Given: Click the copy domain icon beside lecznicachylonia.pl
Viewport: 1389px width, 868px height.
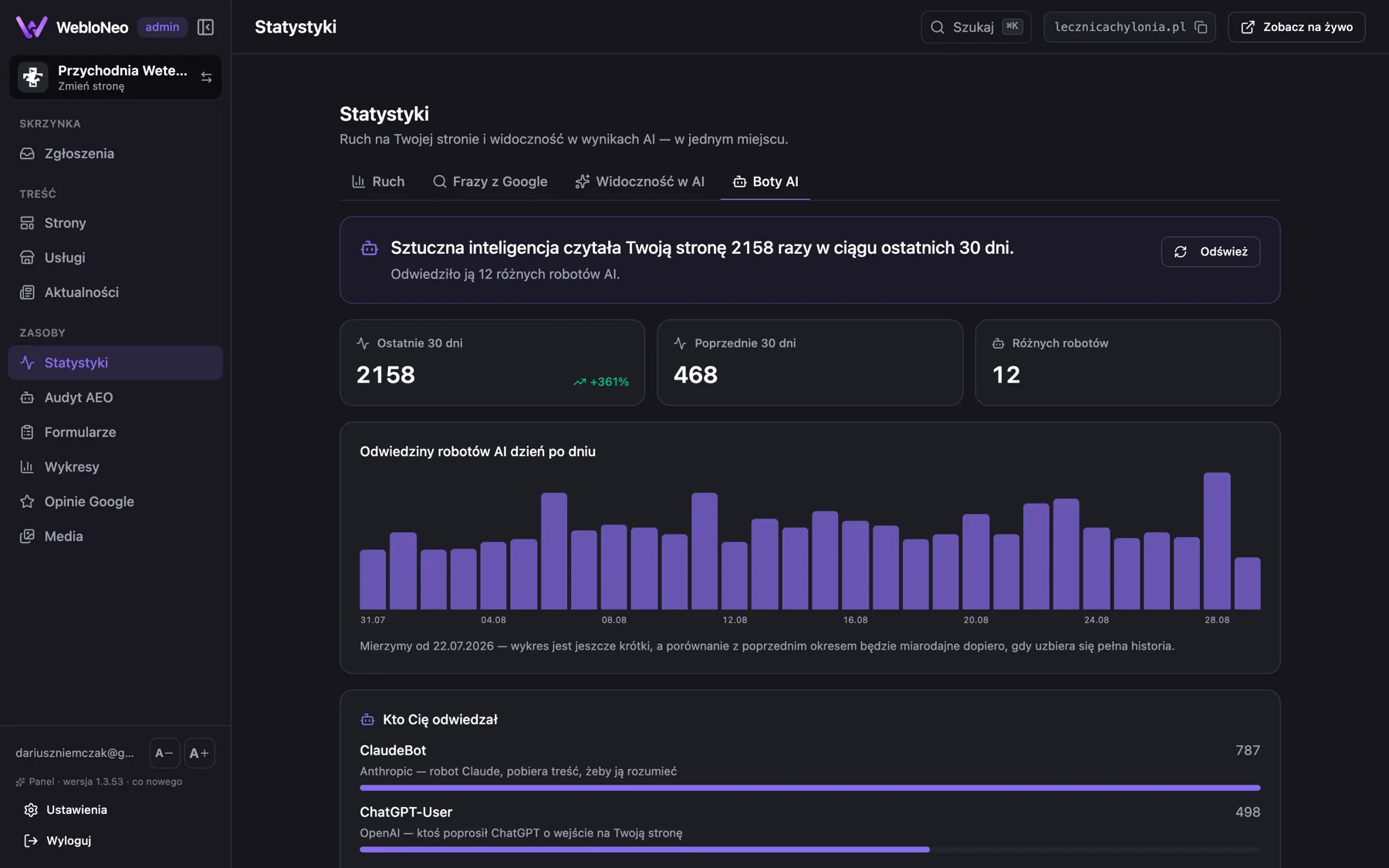Looking at the screenshot, I should pyautogui.click(x=1201, y=27).
